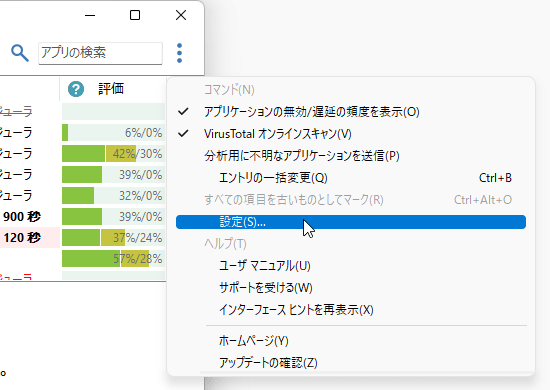The height and width of the screenshot is (390, 550).
Task: Click the 37%/24% rating bar
Action: (113, 238)
